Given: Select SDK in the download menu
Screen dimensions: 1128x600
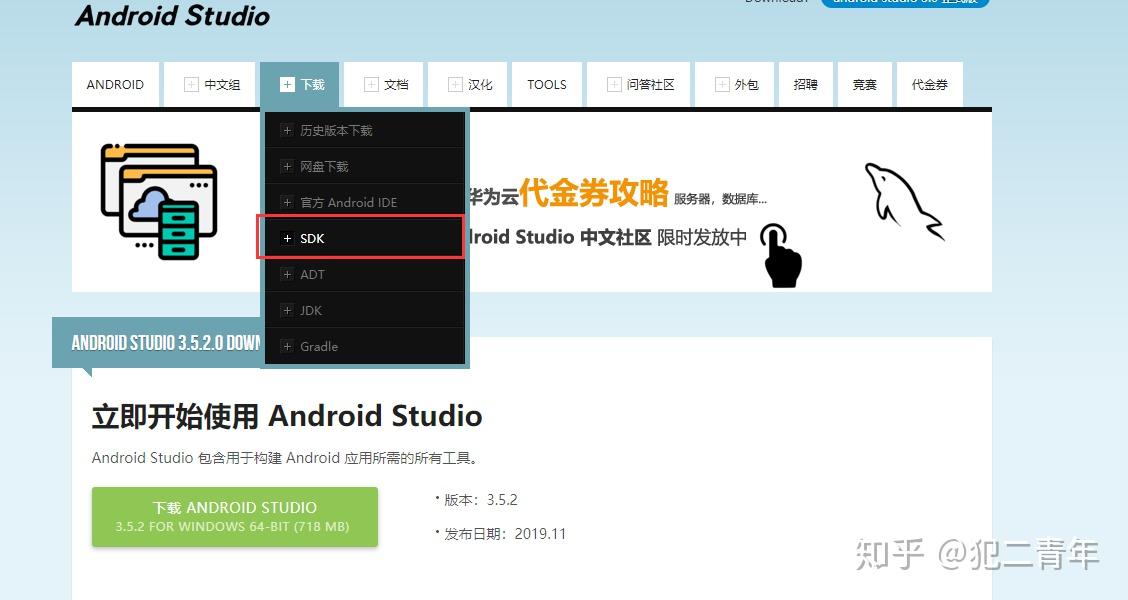Looking at the screenshot, I should pyautogui.click(x=365, y=238).
